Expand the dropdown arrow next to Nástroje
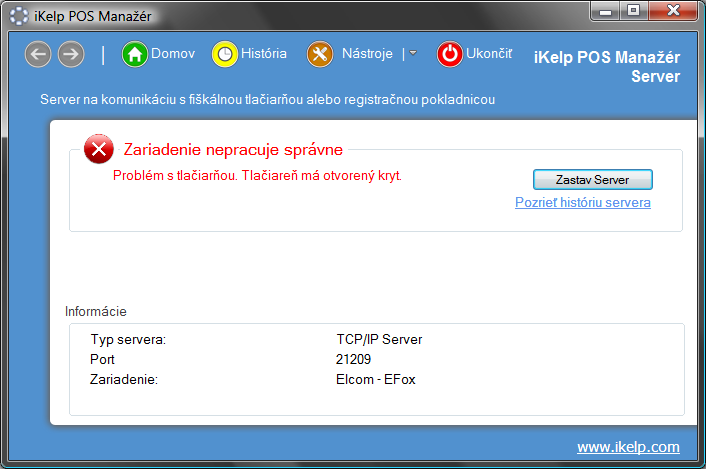This screenshot has width=706, height=469. (x=413, y=54)
